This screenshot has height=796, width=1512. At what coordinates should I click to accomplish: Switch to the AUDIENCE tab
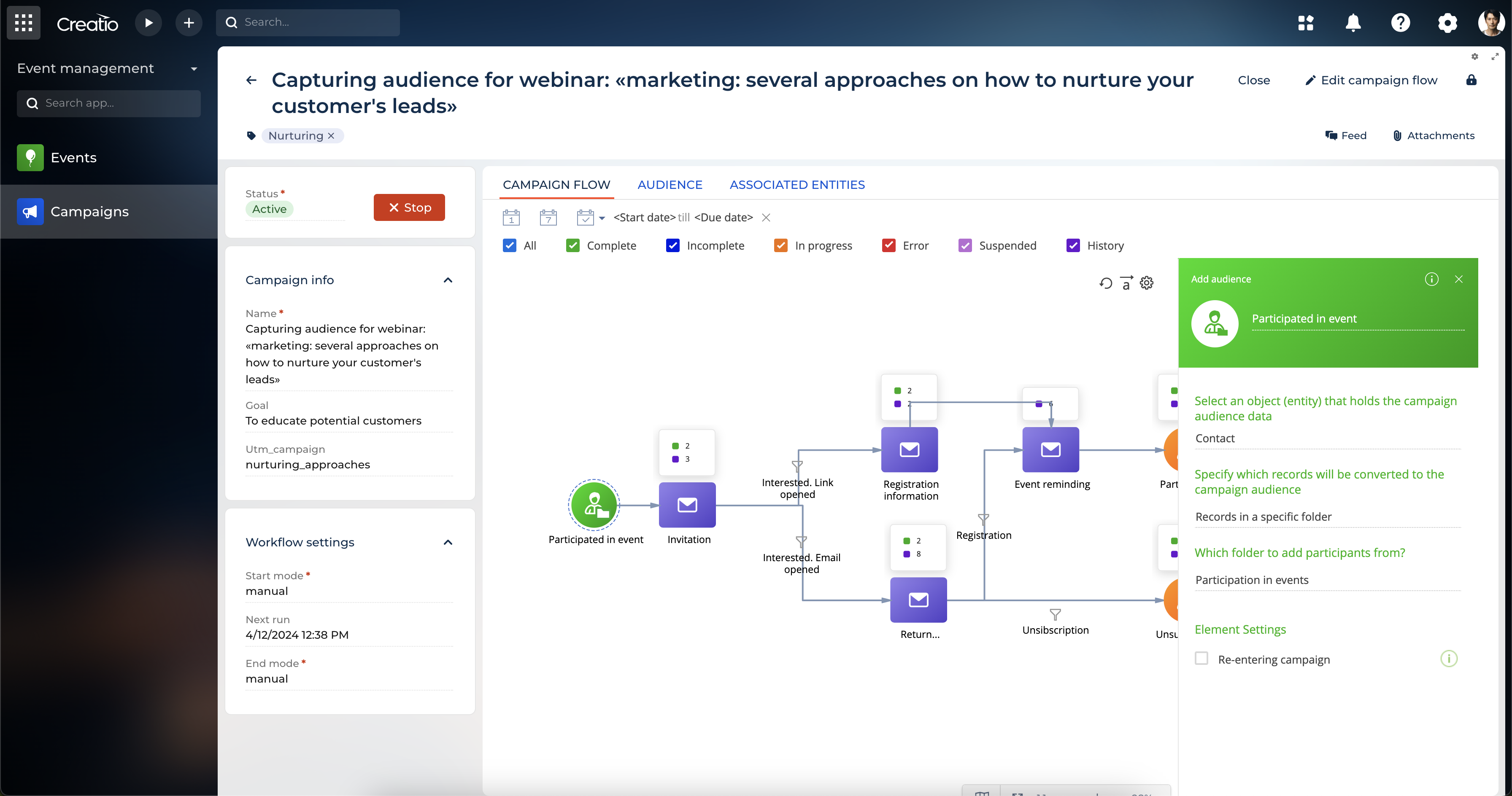670,185
